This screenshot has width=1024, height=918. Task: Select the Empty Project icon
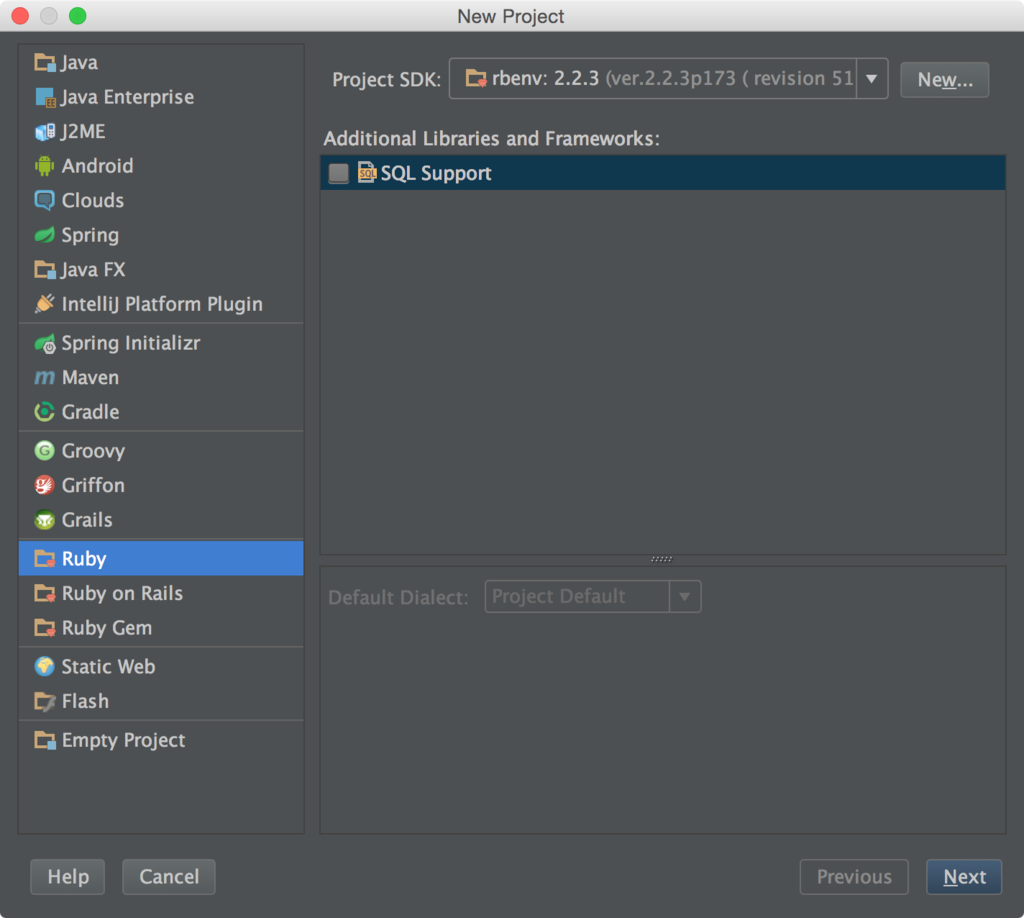[44, 740]
